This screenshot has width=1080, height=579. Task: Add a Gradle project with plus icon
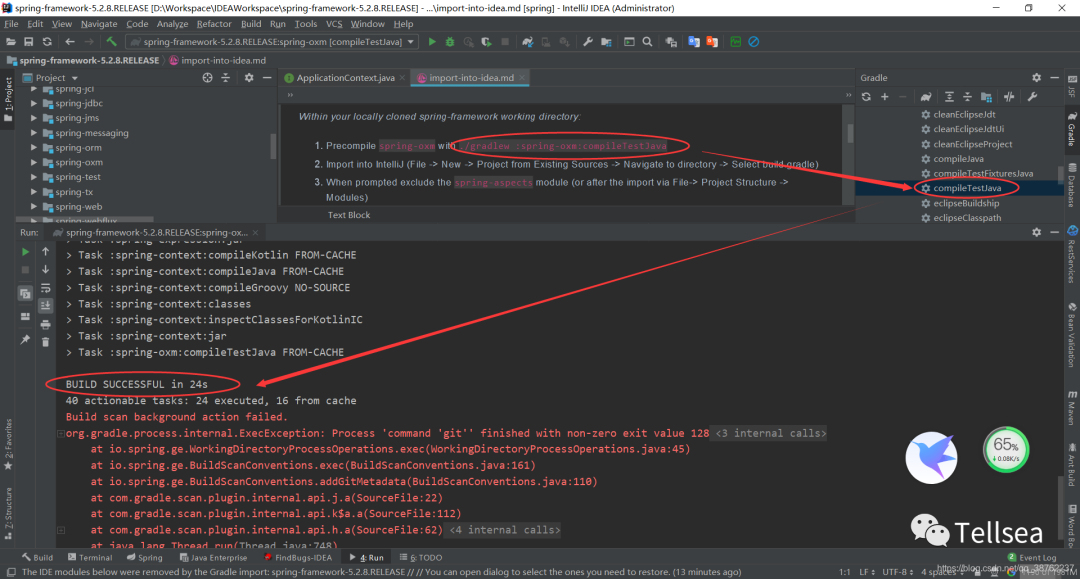(884, 97)
